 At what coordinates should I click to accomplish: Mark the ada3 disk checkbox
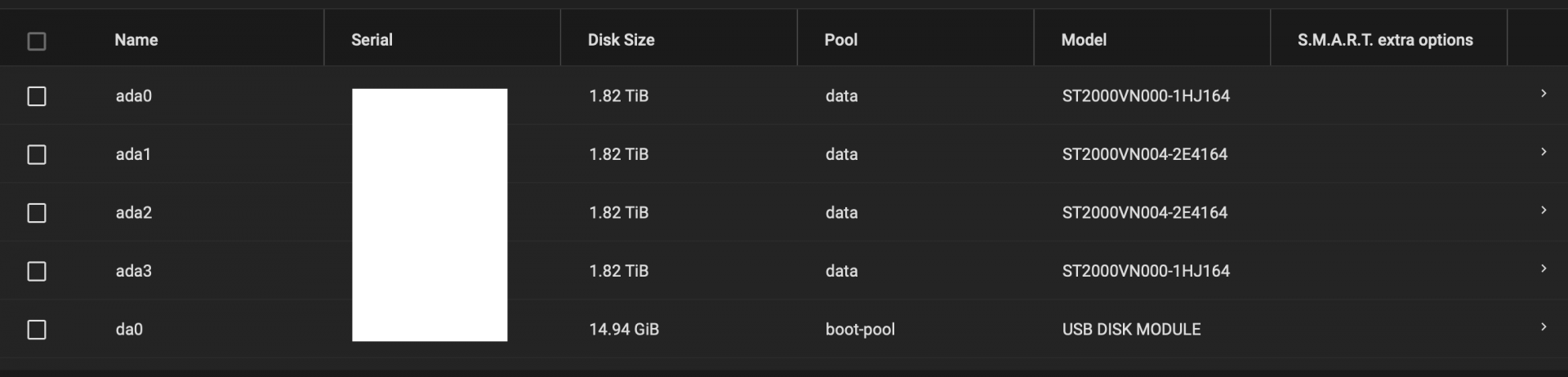(x=37, y=271)
